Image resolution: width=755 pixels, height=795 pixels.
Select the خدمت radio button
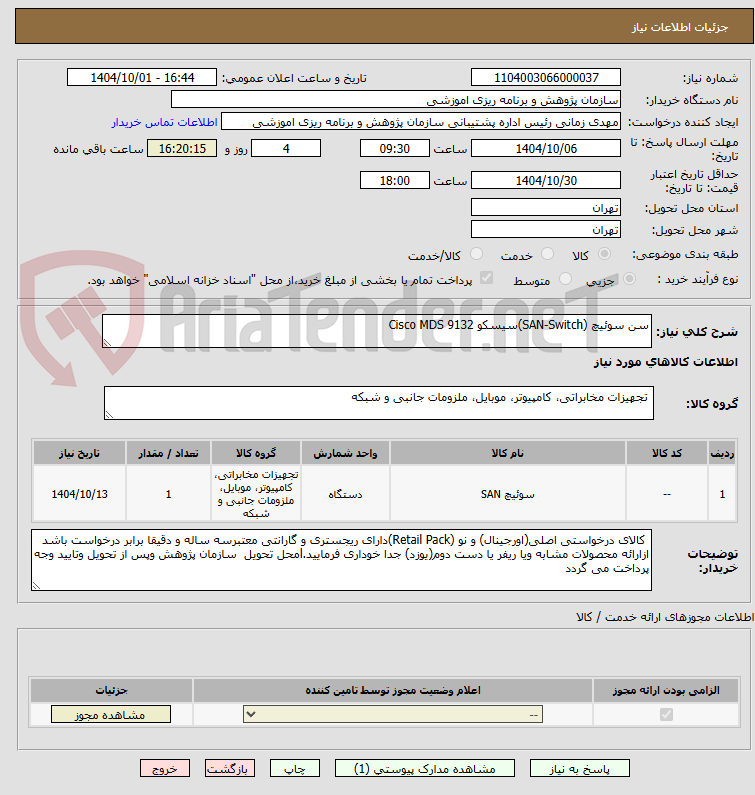click(x=547, y=254)
